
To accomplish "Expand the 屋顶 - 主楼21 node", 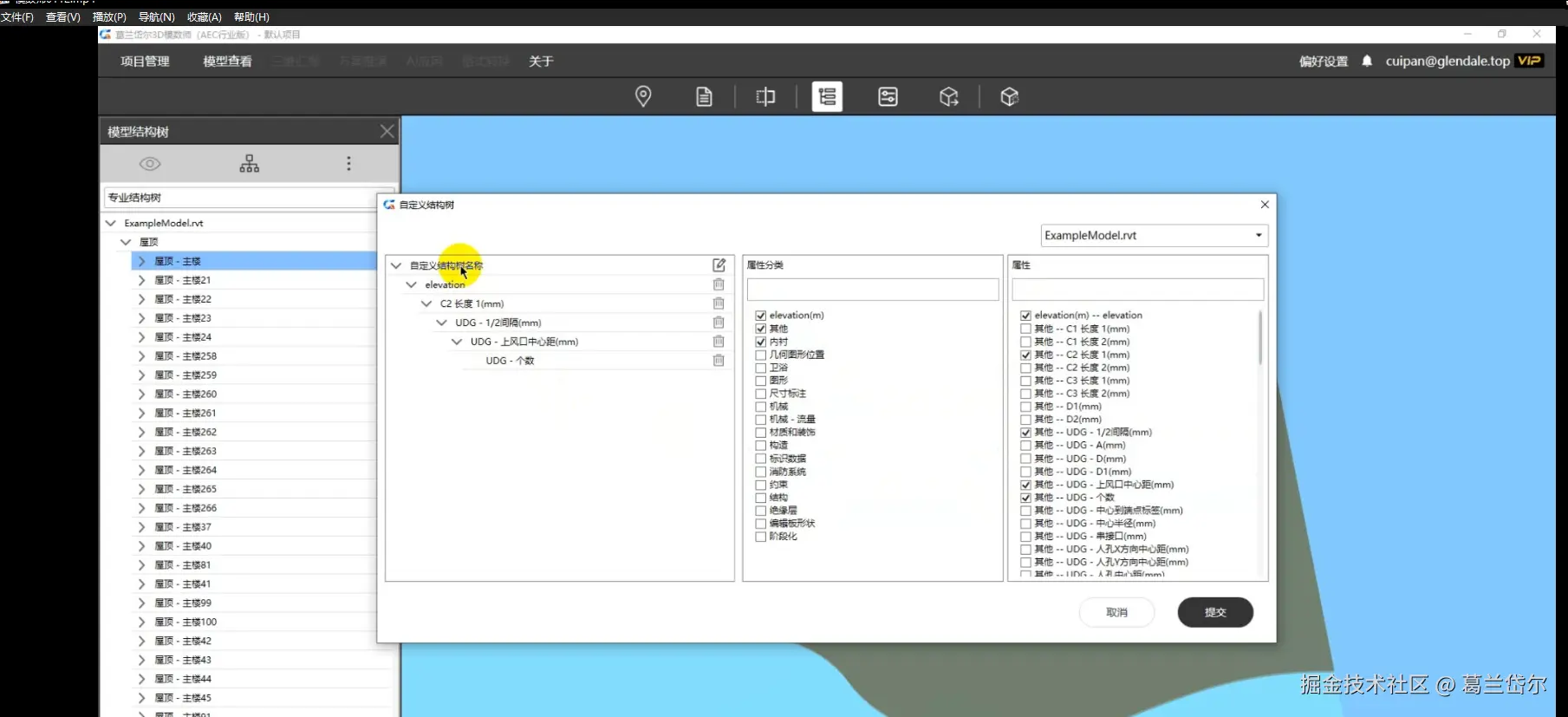I will click(x=141, y=280).
